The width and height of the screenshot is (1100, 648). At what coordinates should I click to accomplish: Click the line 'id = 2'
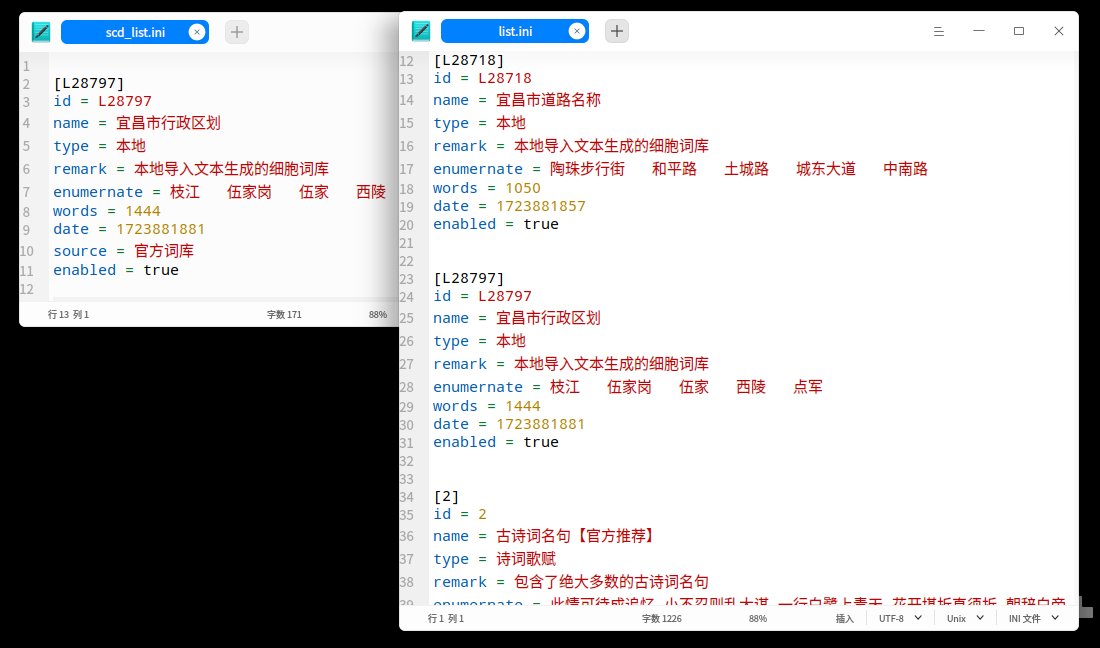(x=460, y=514)
